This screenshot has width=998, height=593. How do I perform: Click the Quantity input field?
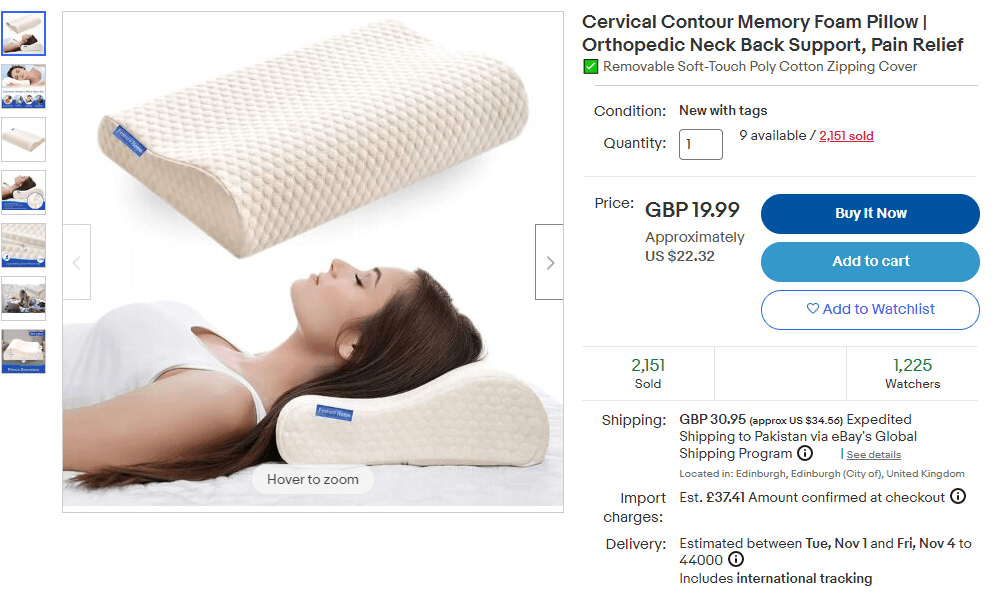point(701,144)
